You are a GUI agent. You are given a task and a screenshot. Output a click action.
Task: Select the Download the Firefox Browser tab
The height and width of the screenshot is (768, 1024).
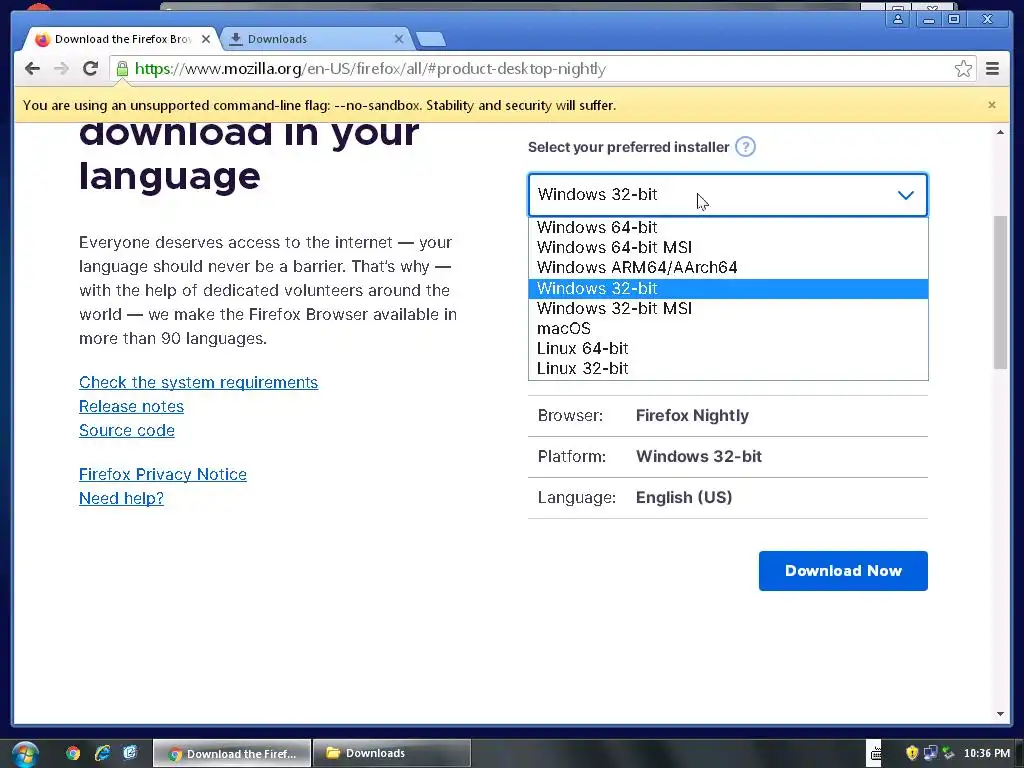[x=121, y=39]
